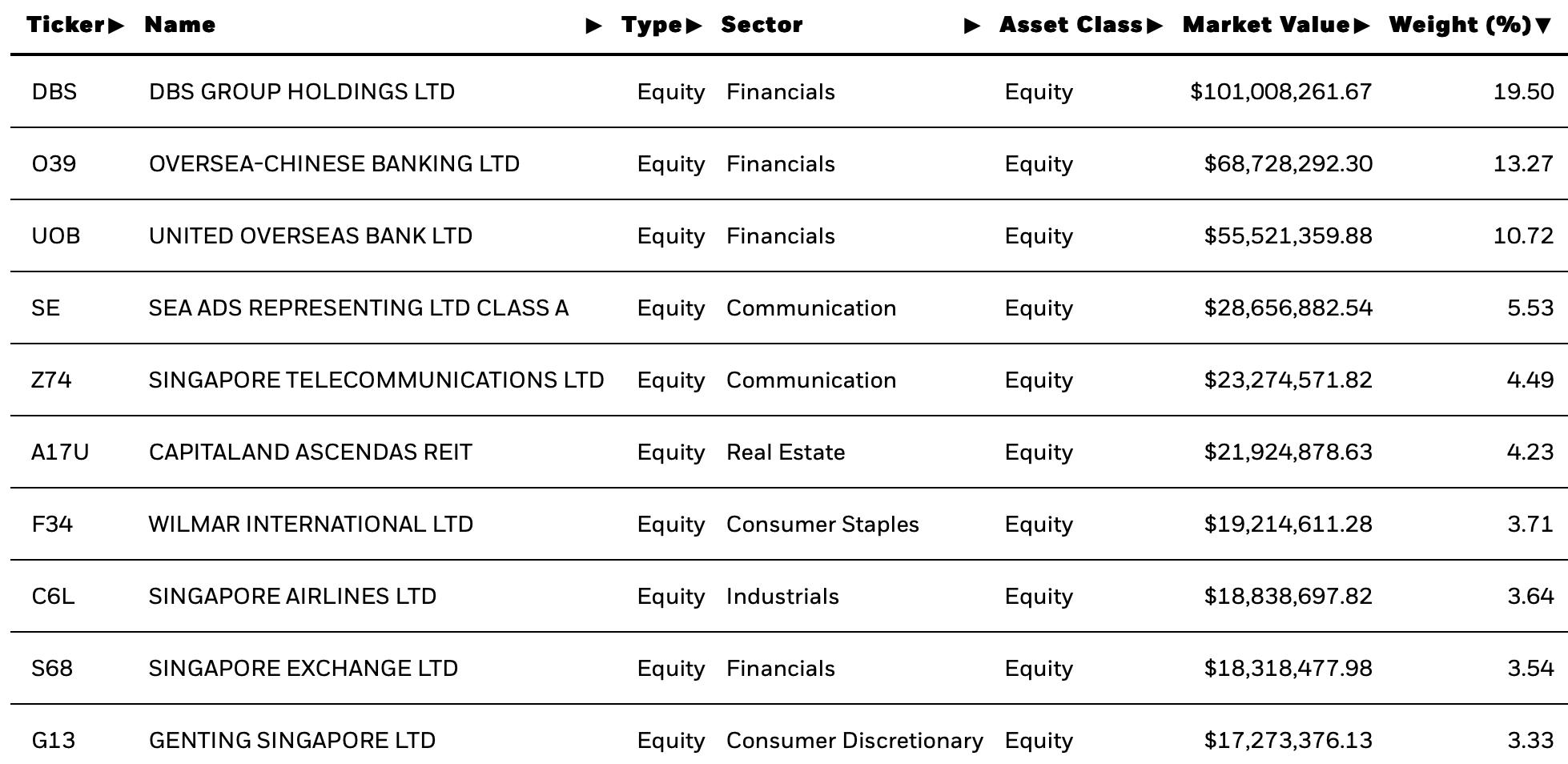The image size is (1568, 764).
Task: Click the Name column header
Action: point(179,25)
